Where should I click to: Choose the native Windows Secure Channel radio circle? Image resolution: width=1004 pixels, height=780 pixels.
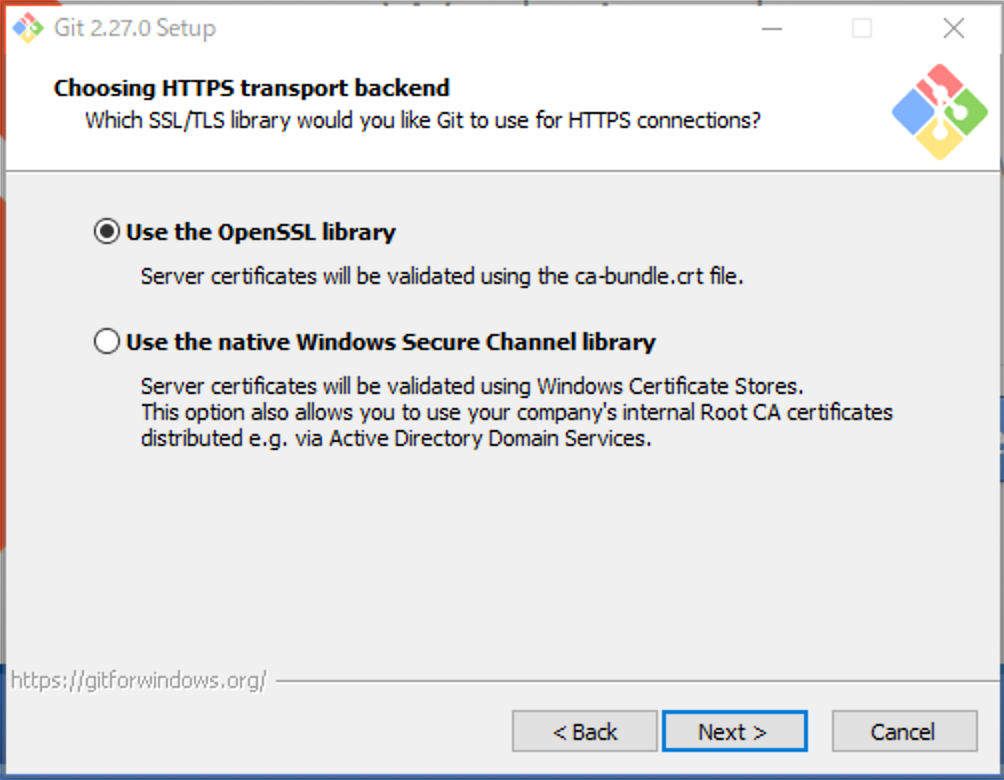click(x=106, y=343)
